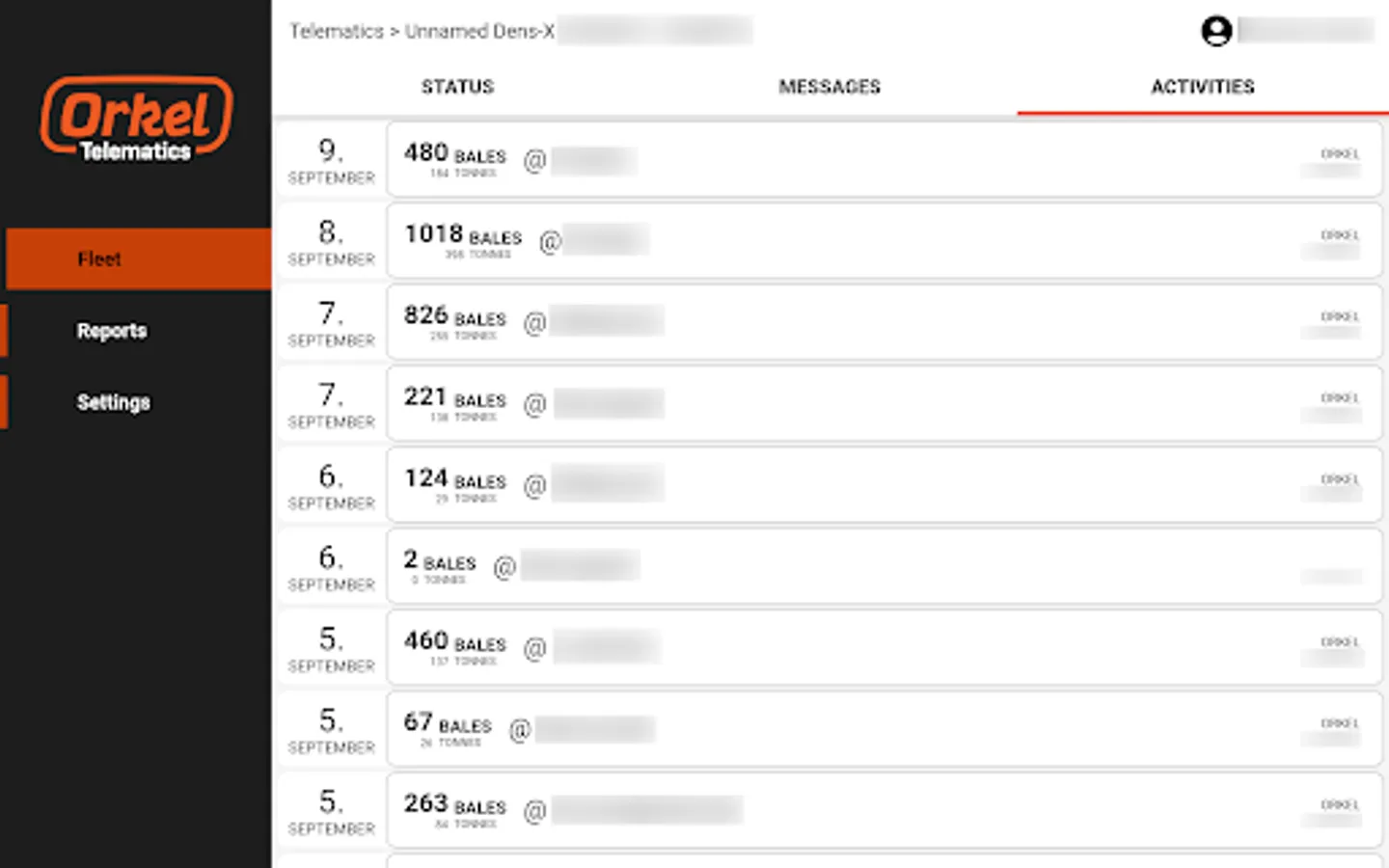This screenshot has width=1389, height=868.
Task: Click the @ icon beside 2 bales entry
Action: [x=504, y=568]
